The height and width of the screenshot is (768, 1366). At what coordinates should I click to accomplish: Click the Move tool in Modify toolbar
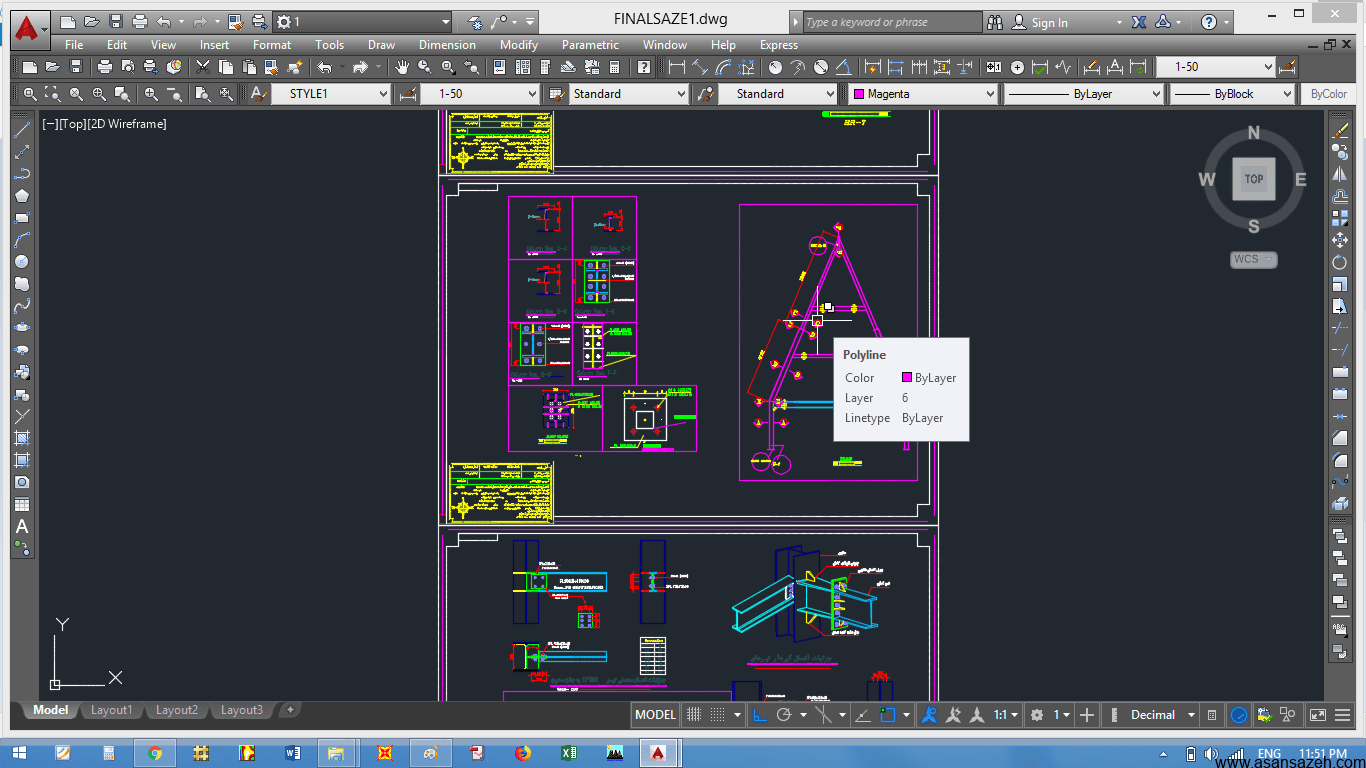coord(1340,240)
